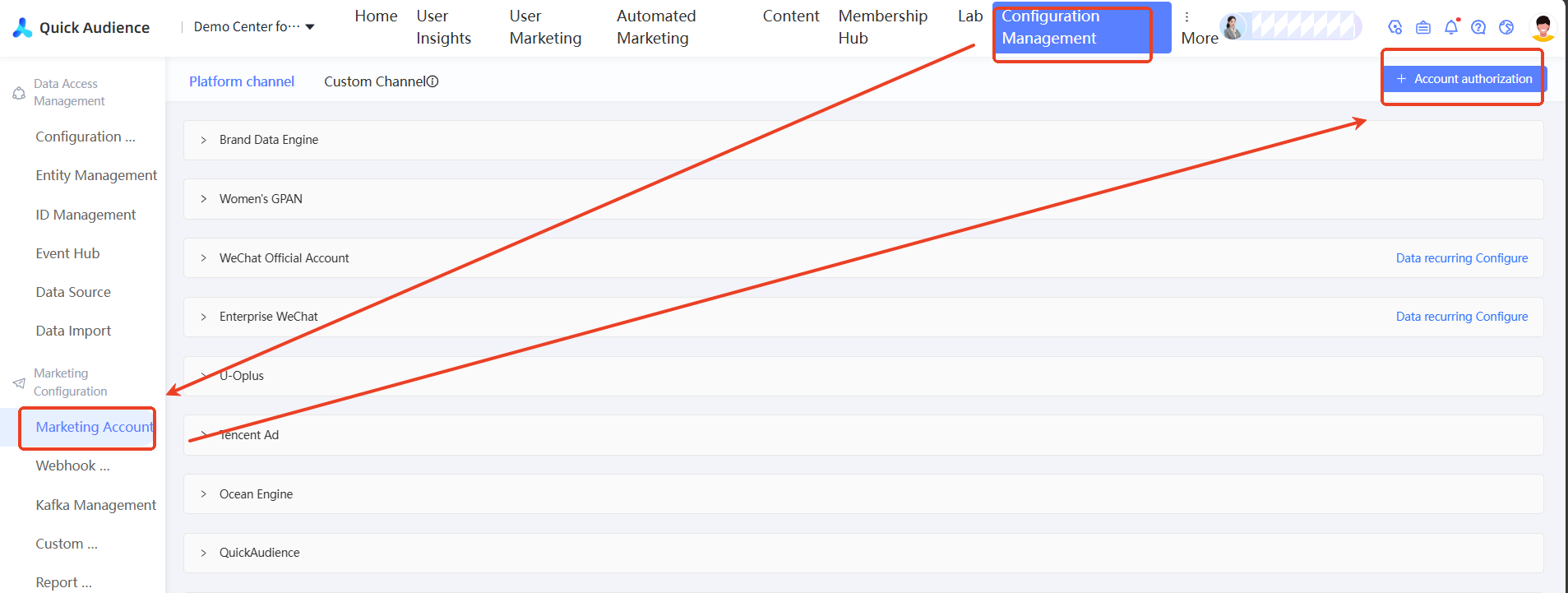Click the Account authorization button
The image size is (1568, 593).
click(1464, 79)
